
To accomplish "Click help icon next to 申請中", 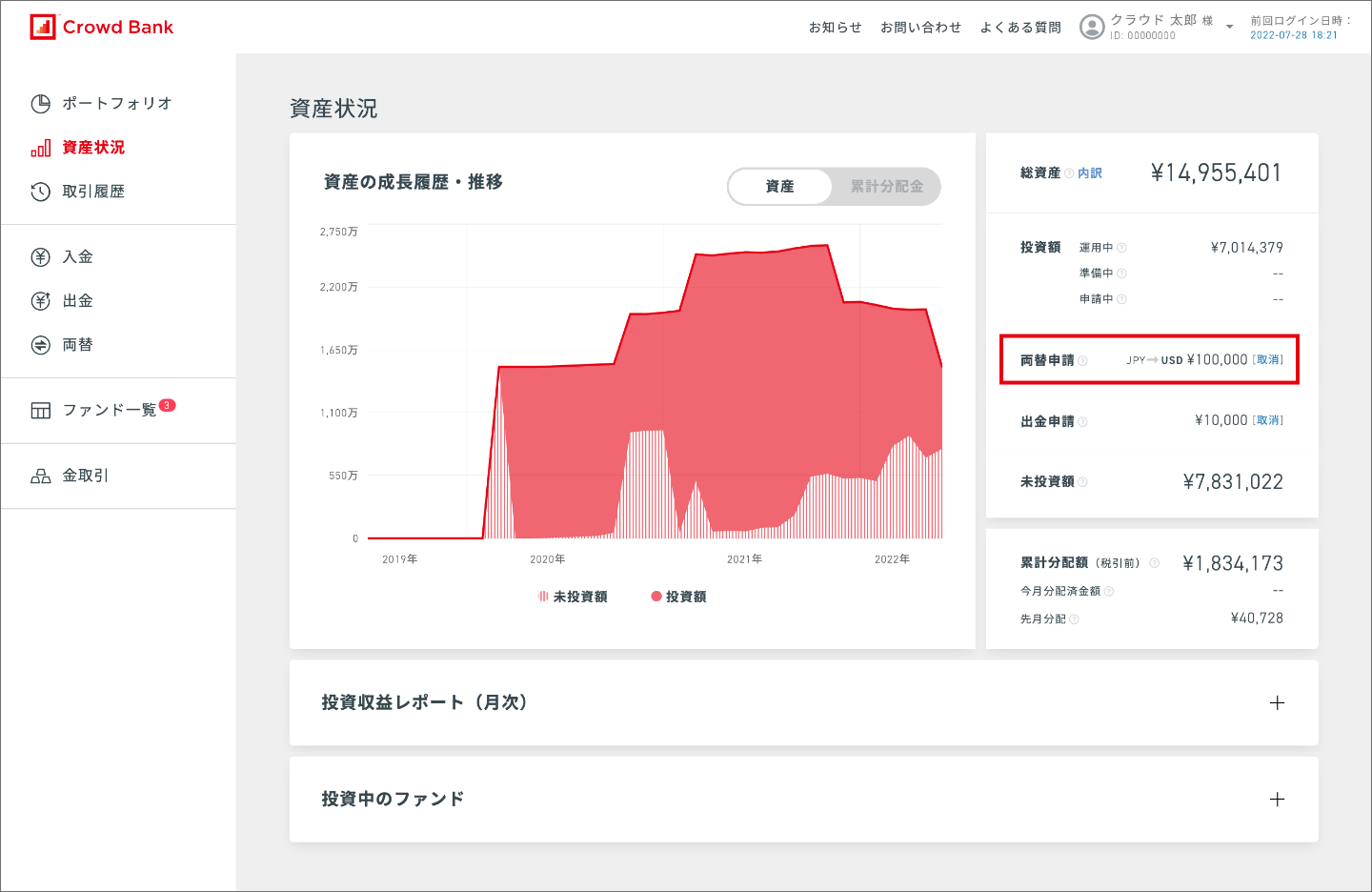I will [1121, 299].
